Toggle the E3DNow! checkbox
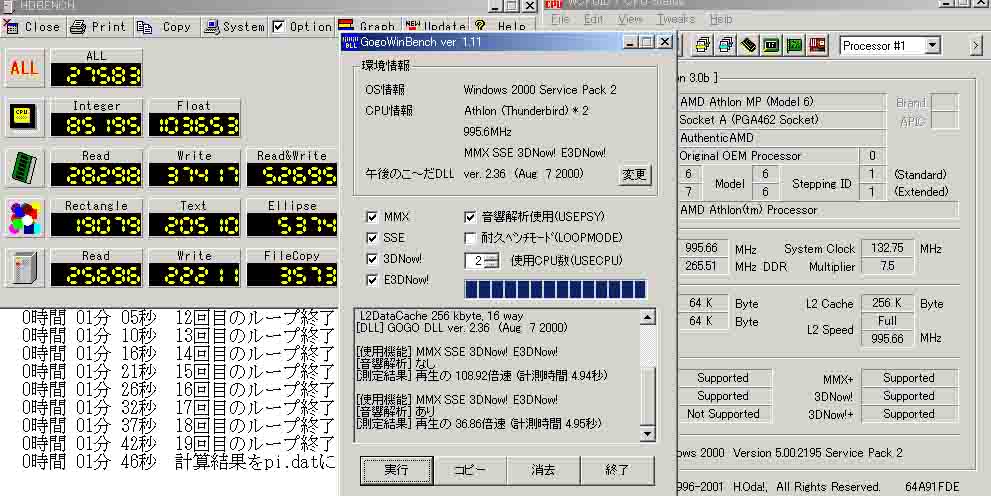The width and height of the screenshot is (991, 496). click(372, 280)
